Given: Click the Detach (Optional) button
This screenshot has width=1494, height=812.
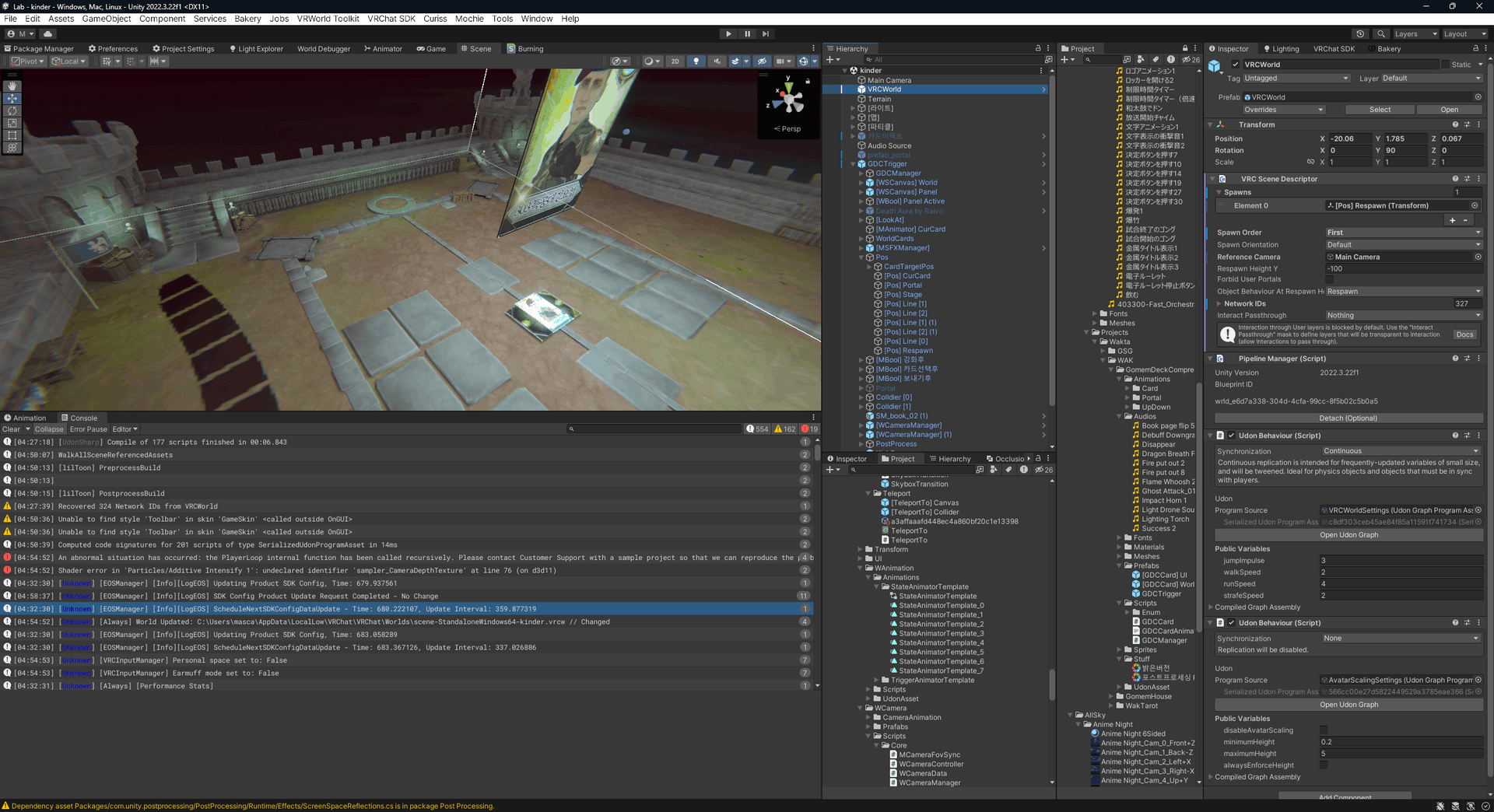Looking at the screenshot, I should [x=1348, y=418].
